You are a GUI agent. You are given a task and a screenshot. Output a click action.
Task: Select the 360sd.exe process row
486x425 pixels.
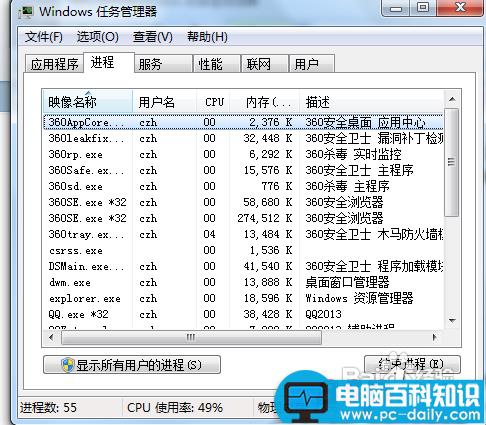tap(243, 186)
